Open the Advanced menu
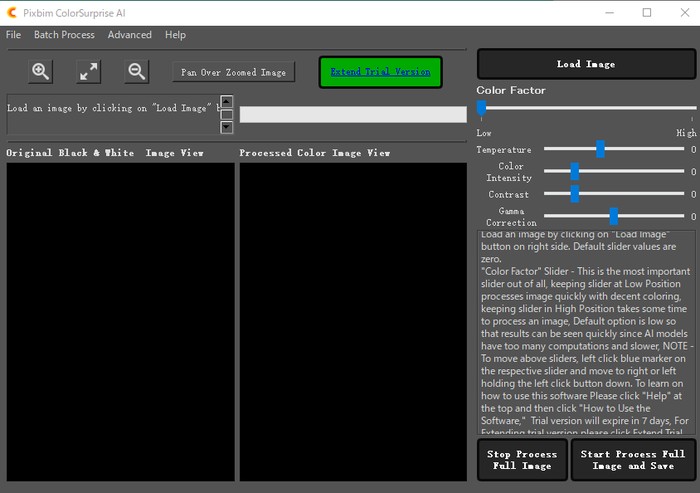 click(x=129, y=35)
